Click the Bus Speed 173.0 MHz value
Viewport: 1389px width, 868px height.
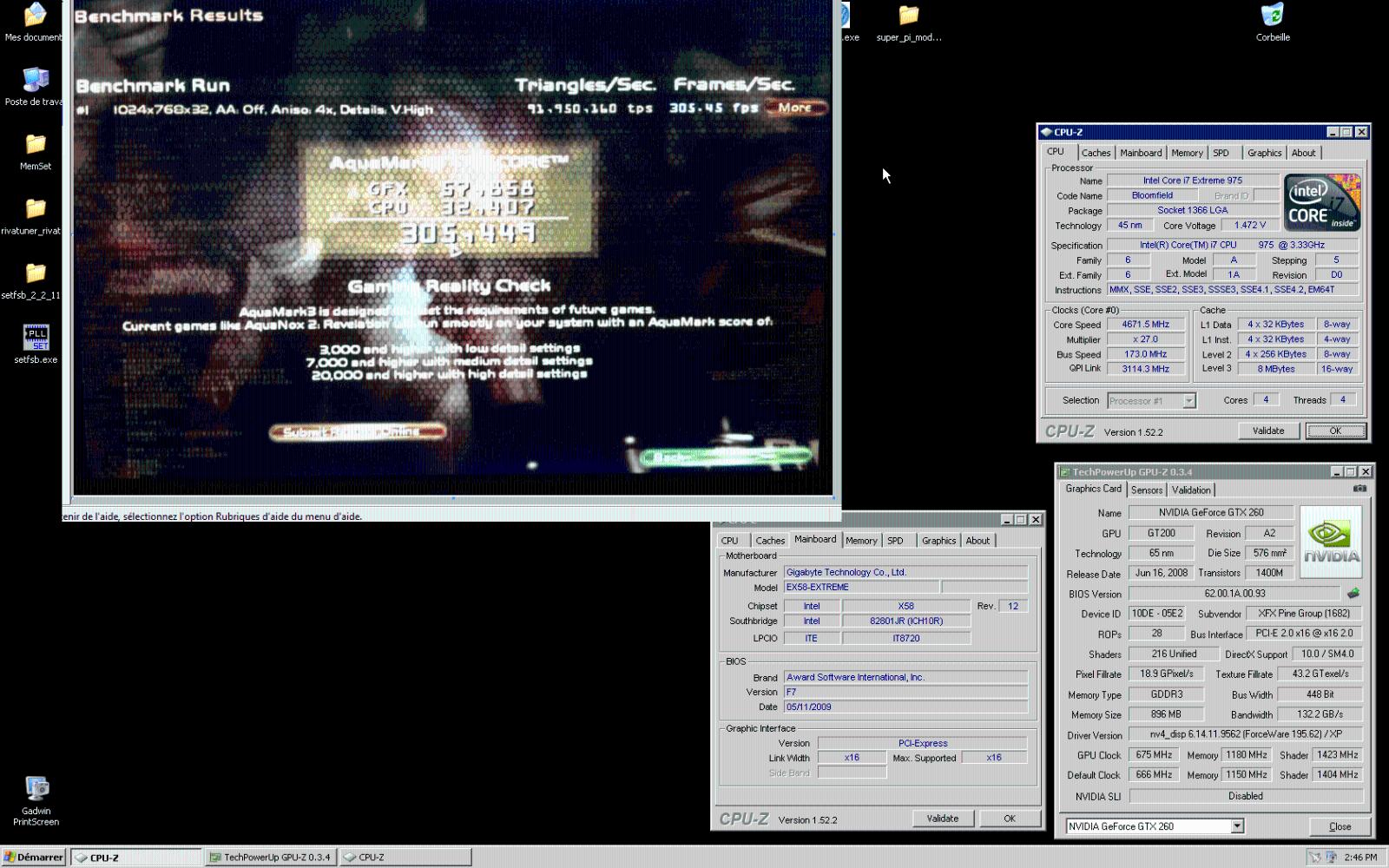pos(1145,354)
